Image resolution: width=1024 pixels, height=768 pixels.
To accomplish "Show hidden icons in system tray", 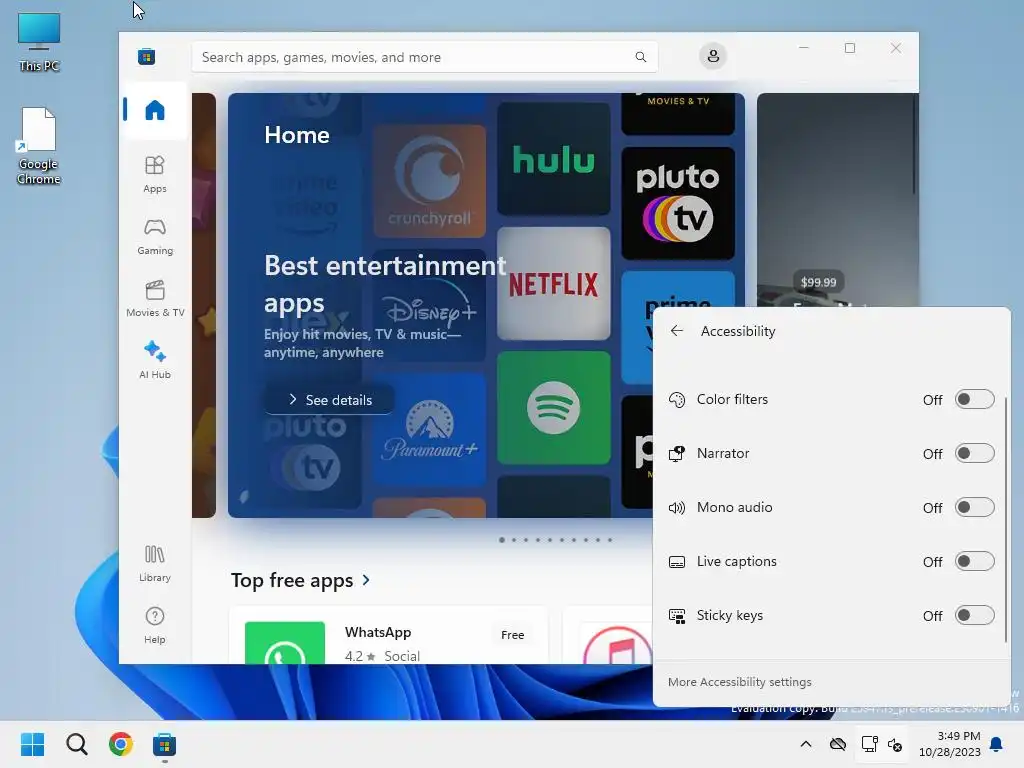I will [806, 744].
